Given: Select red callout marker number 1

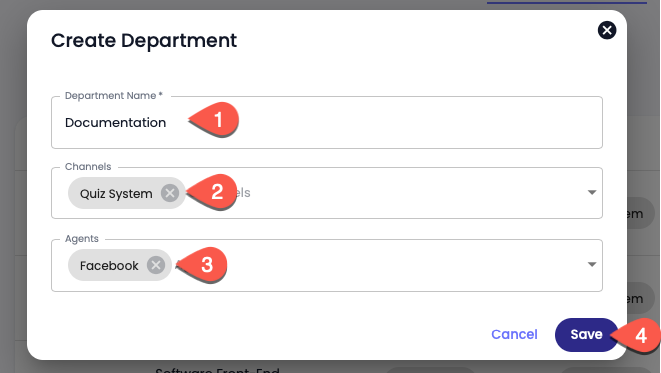Looking at the screenshot, I should click(214, 120).
